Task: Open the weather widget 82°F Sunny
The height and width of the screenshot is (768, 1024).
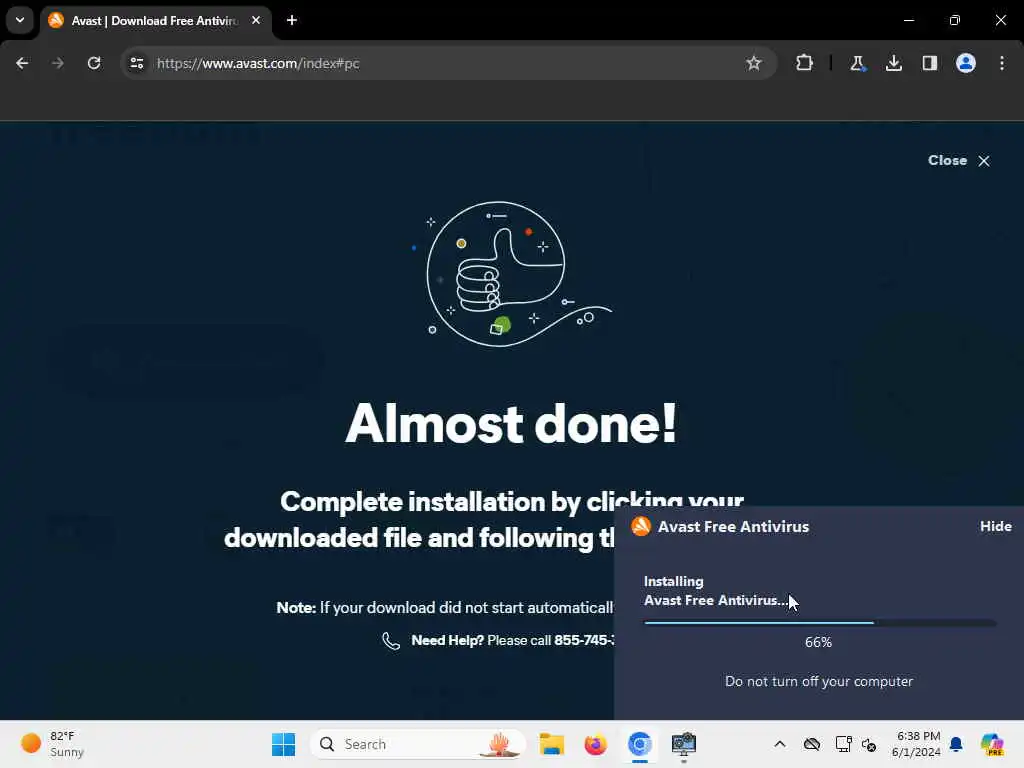Action: [x=54, y=744]
